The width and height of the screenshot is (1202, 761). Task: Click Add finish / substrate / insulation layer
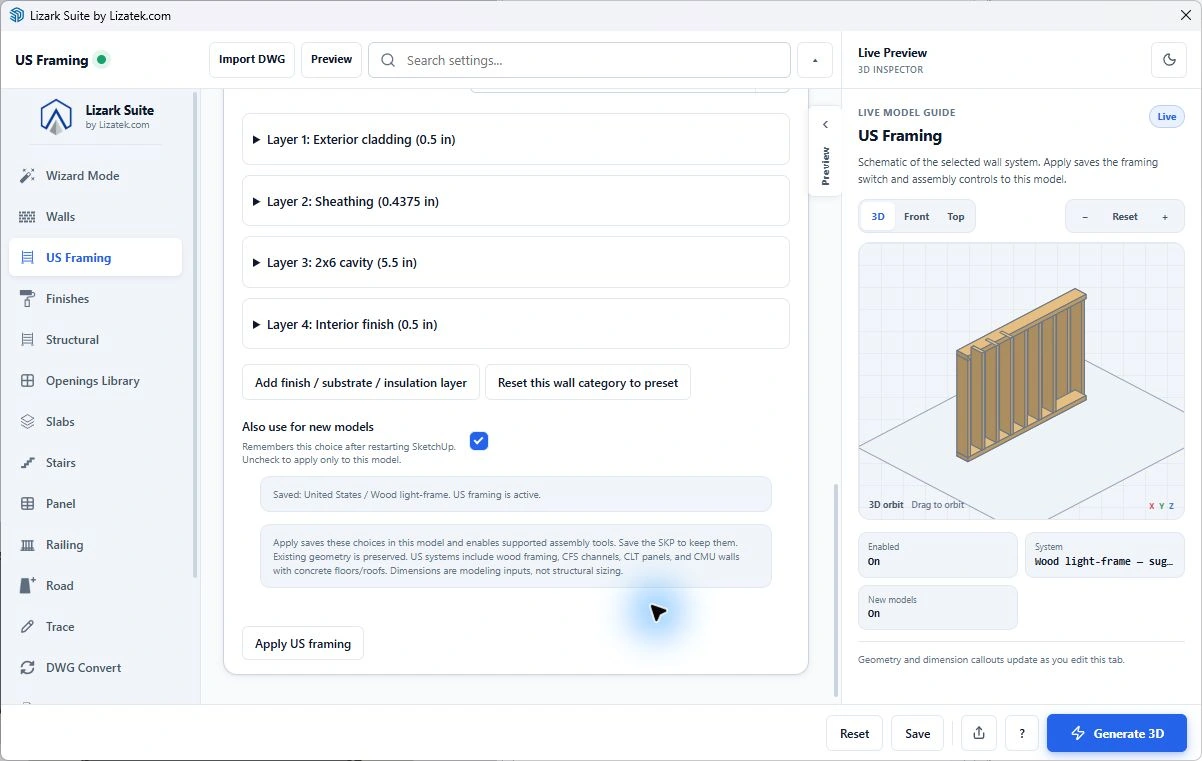(361, 382)
